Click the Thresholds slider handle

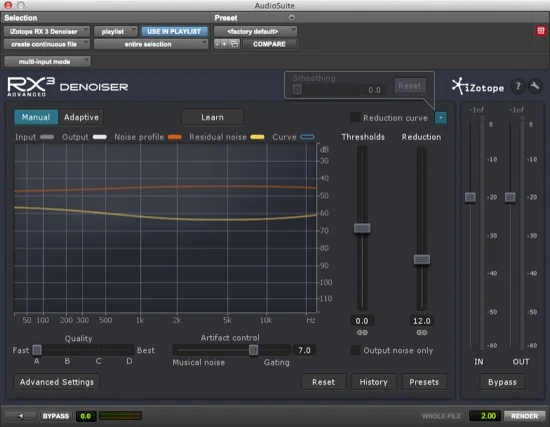(362, 228)
